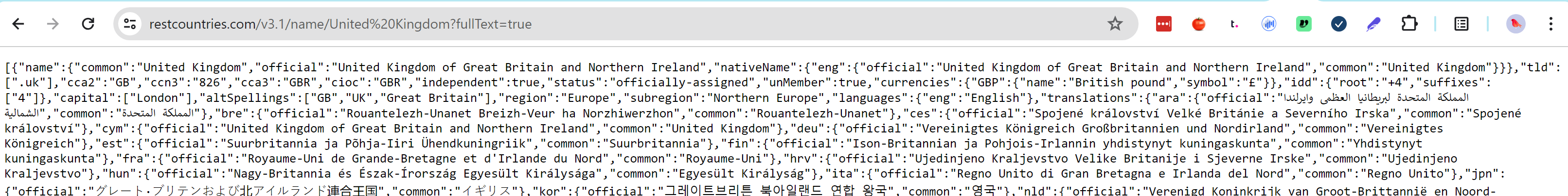The height and width of the screenshot is (196, 1568).
Task: Go back to the previous page
Action: 18,24
